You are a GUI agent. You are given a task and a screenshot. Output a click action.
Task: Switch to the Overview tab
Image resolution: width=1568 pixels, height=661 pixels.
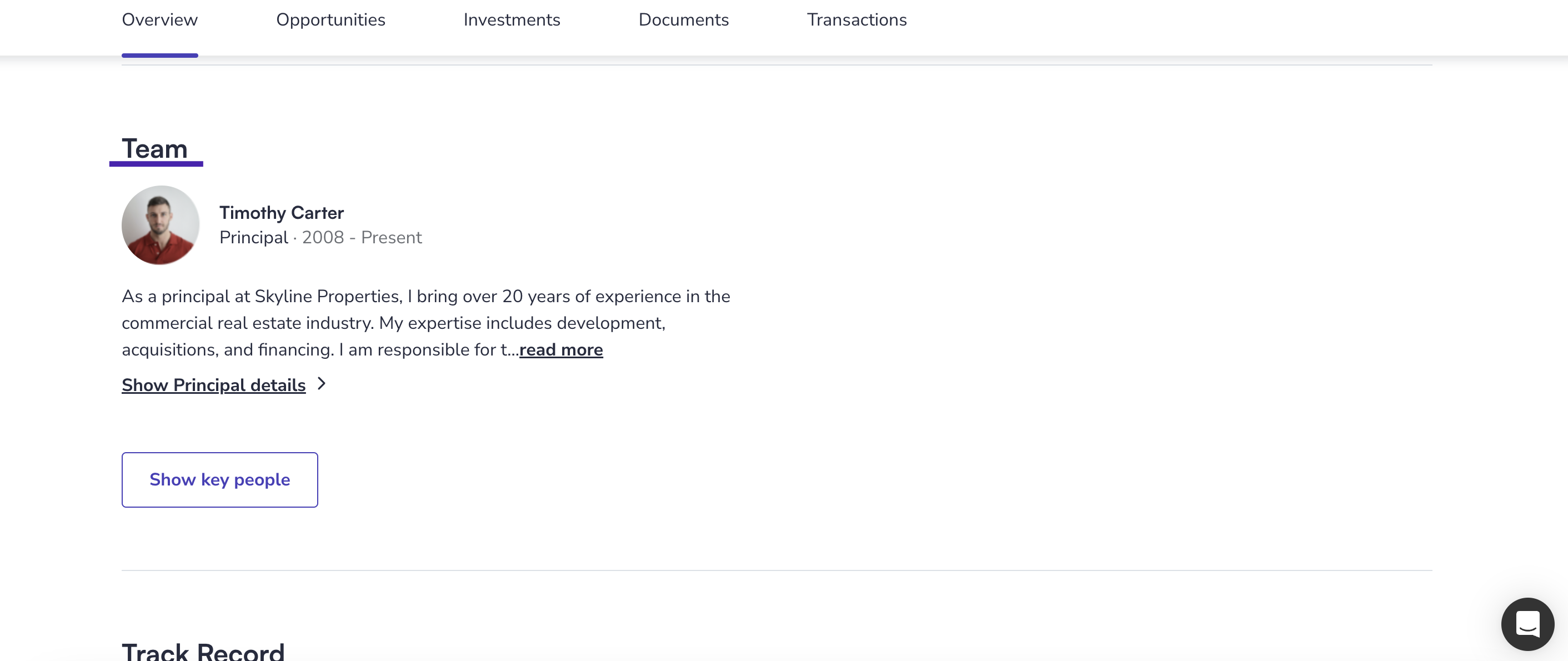159,20
